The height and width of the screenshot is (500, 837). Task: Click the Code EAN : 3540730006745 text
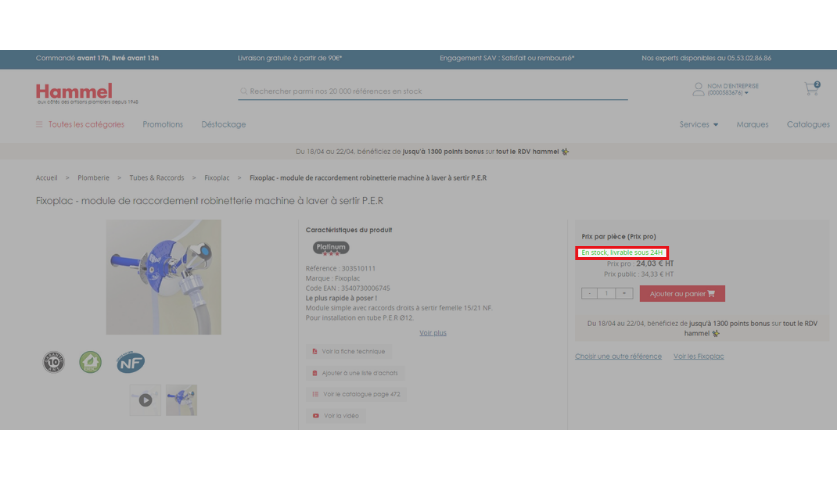[x=348, y=288]
